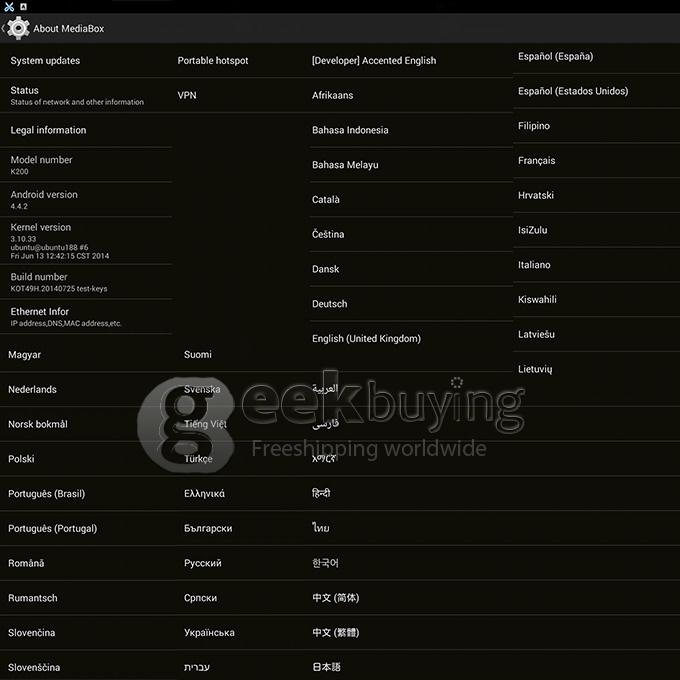Go back using the About MediaBox title
Screen dimensions: 680x680
[x=69, y=29]
